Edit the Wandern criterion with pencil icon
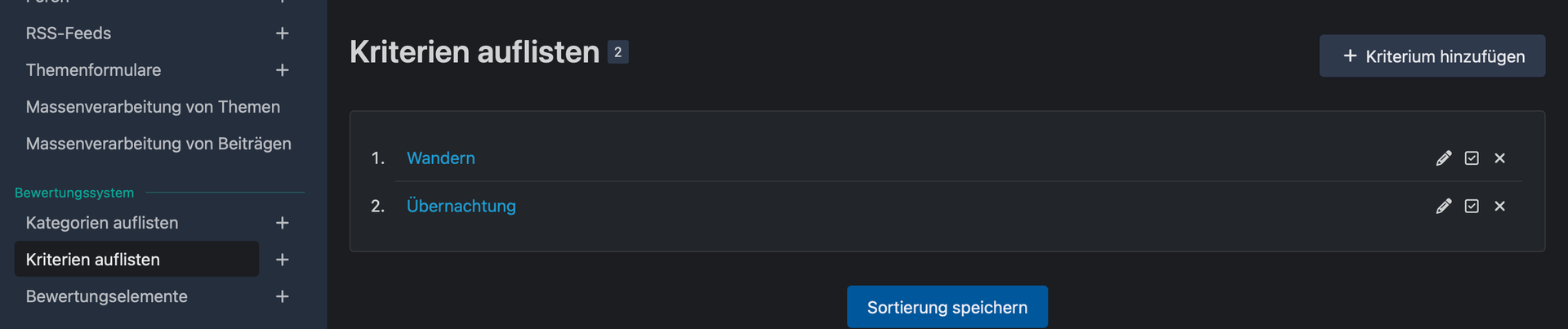Screen dimensions: 1568x329 (1443, 158)
